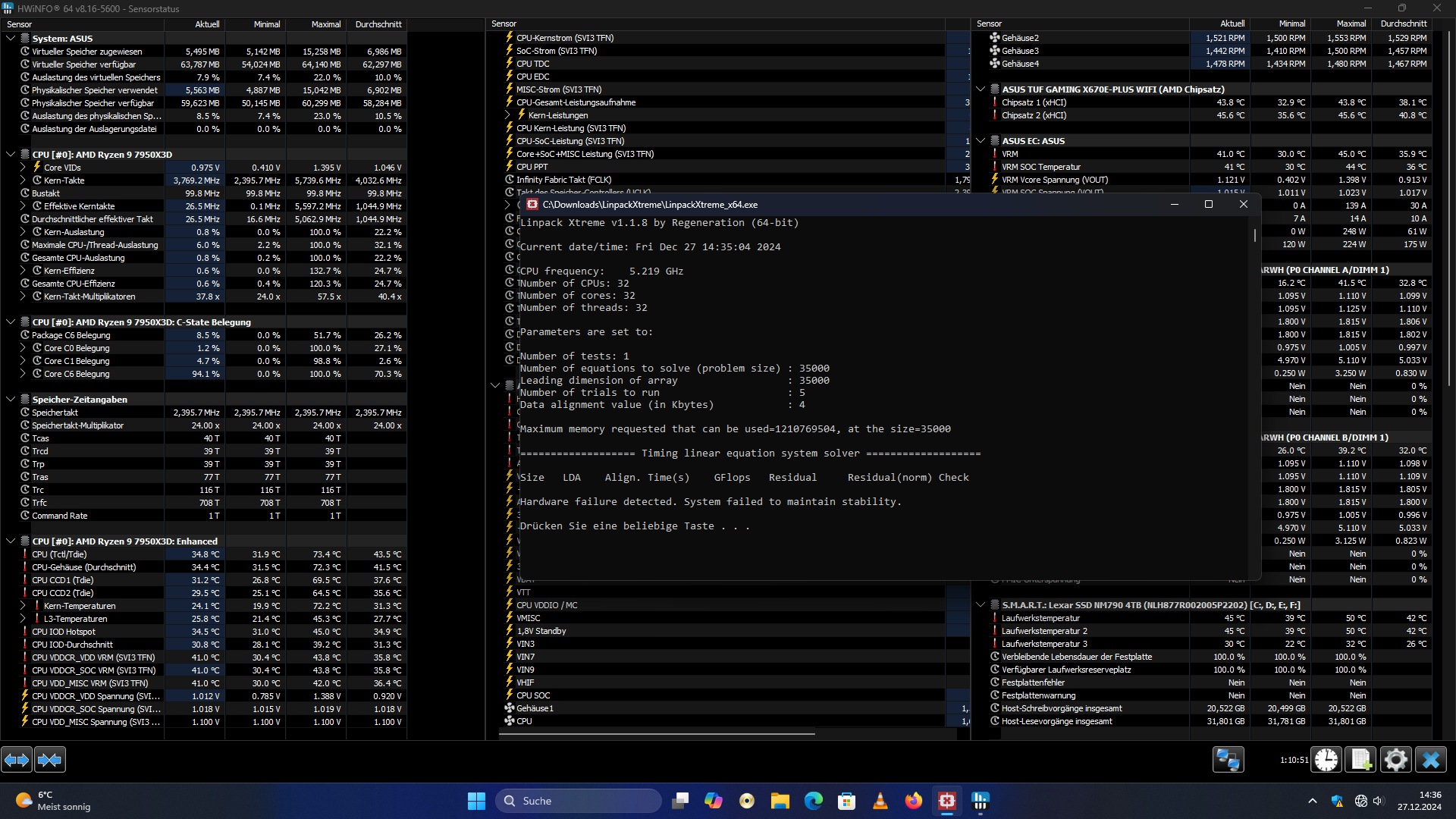Click the Maximal column header on the left
This screenshot has width=1456, height=819.
(x=325, y=24)
